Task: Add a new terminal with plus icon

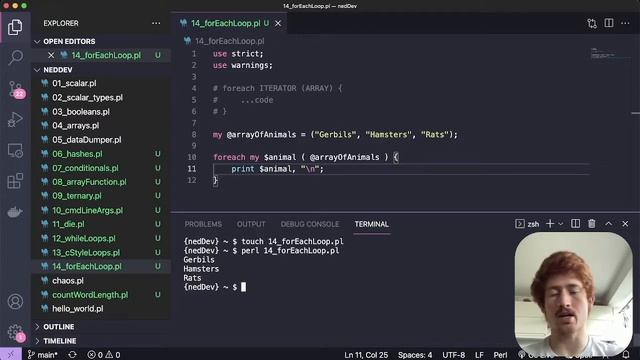Action: [550, 224]
